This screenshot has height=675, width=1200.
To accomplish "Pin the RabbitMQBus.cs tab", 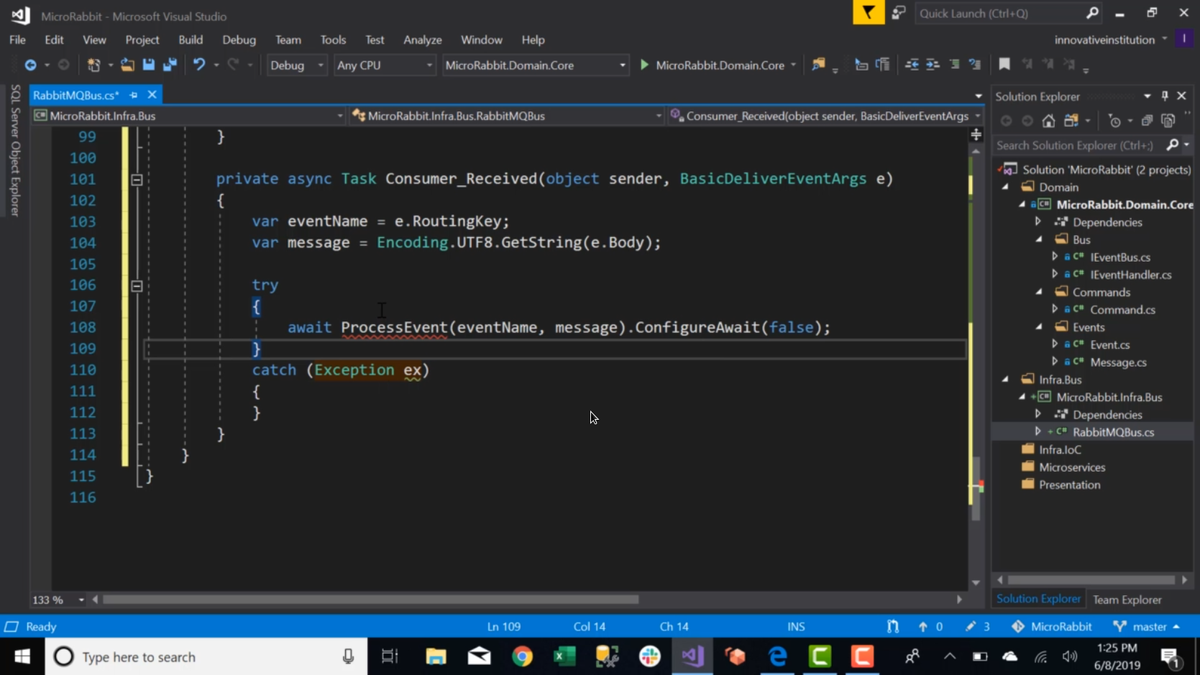I will coord(133,95).
